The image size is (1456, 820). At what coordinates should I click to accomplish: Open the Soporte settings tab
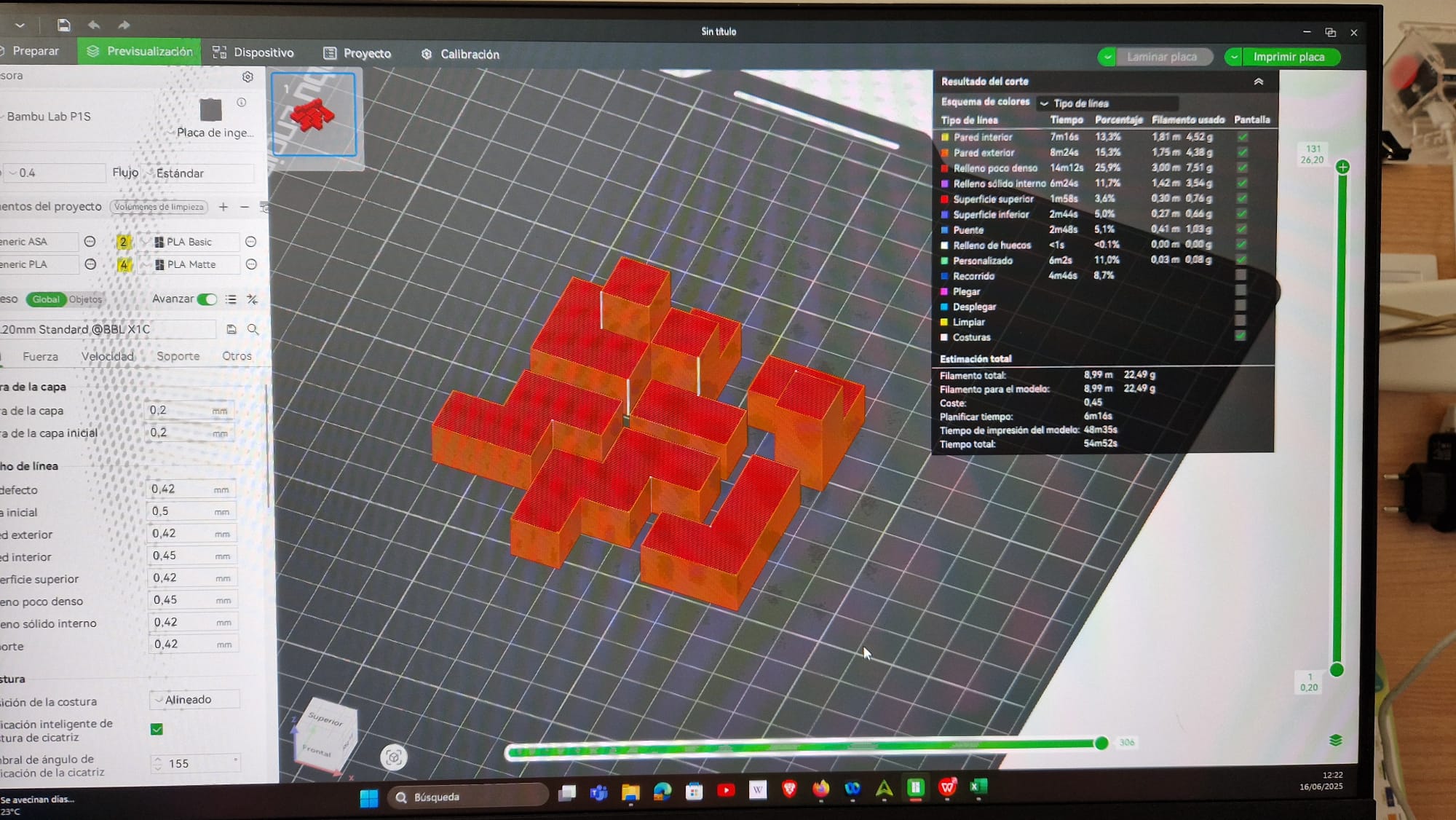tap(178, 356)
